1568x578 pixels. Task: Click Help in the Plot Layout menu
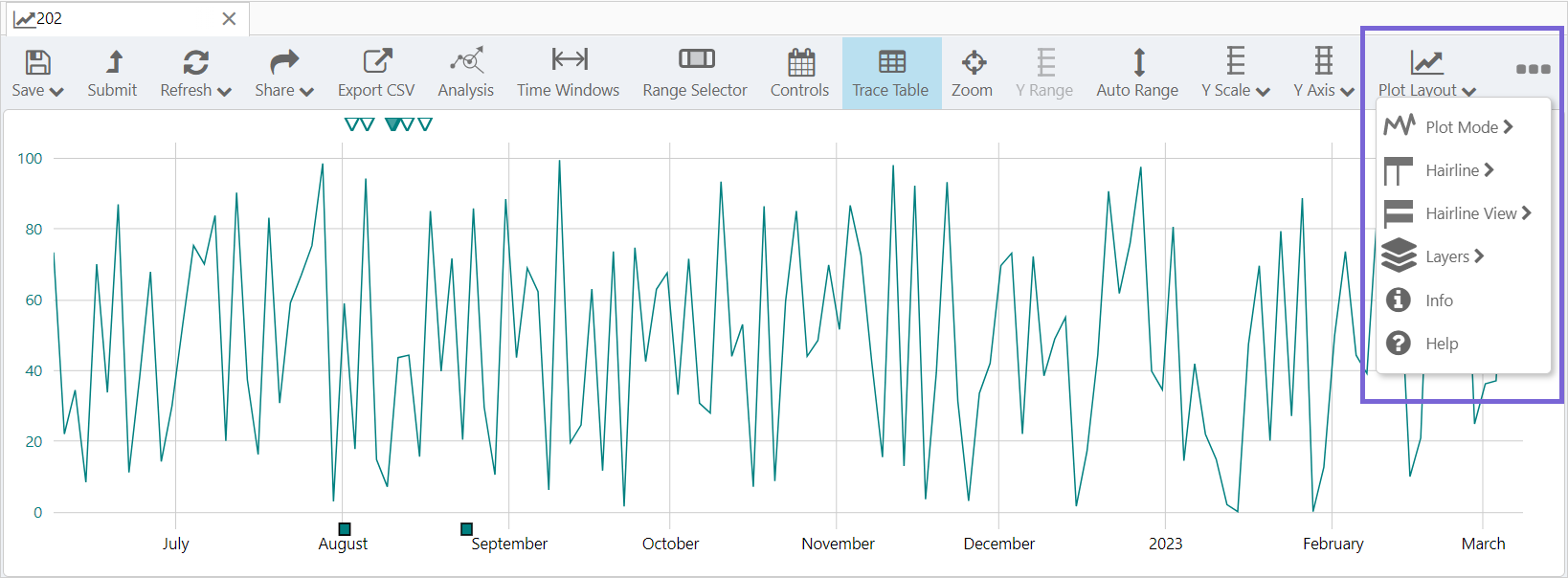pyautogui.click(x=1441, y=344)
